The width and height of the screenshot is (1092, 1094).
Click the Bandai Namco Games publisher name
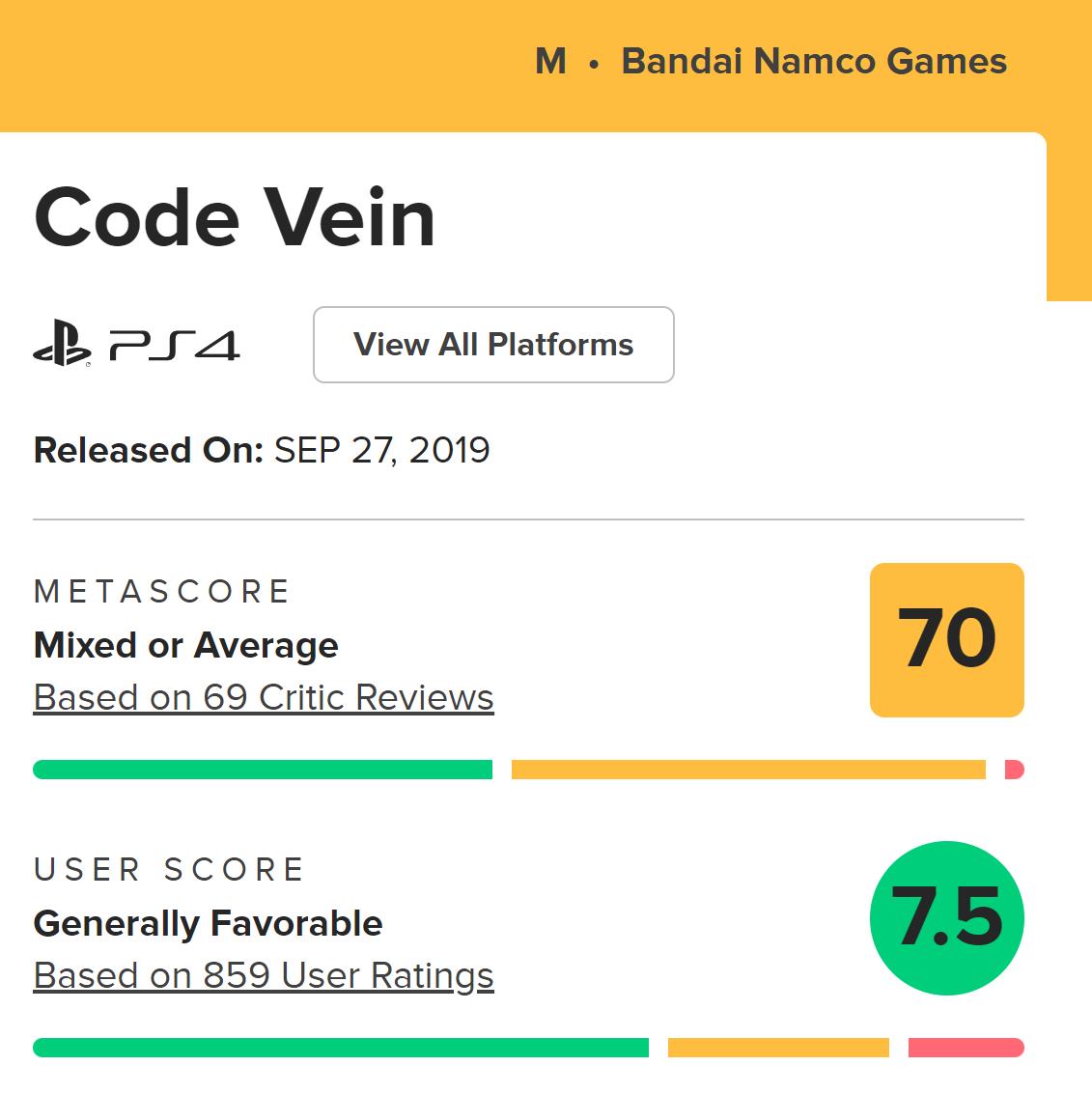pyautogui.click(x=814, y=61)
